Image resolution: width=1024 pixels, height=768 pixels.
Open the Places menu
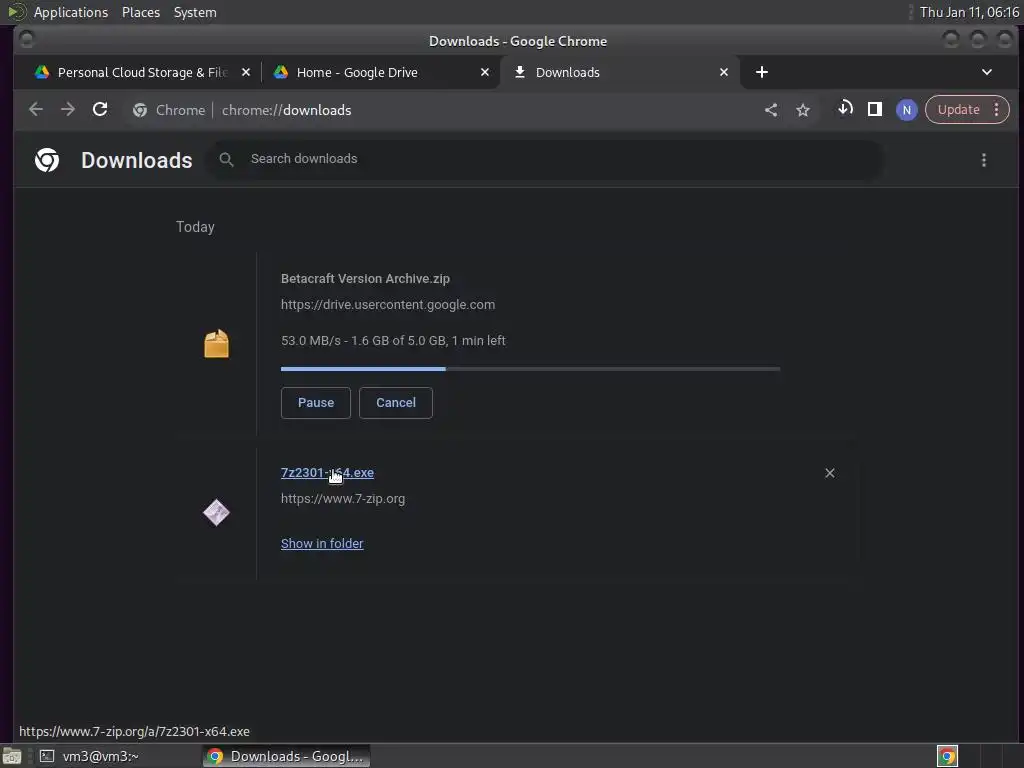(140, 12)
